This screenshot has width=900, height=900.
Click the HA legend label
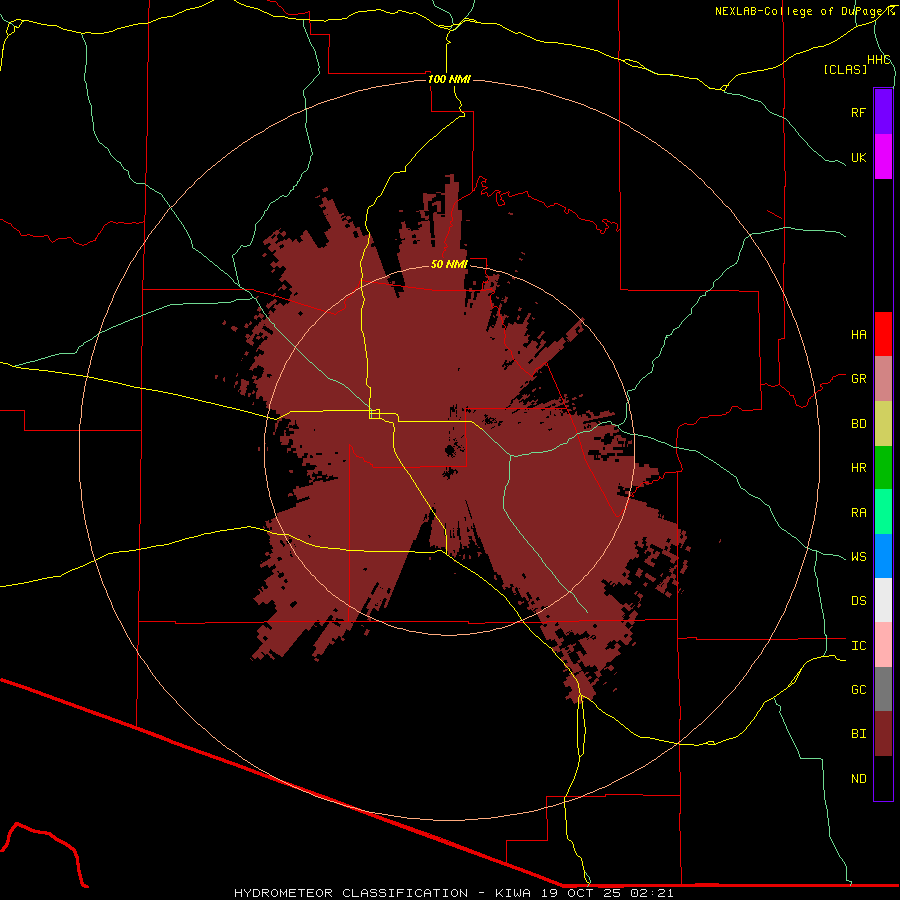[858, 334]
